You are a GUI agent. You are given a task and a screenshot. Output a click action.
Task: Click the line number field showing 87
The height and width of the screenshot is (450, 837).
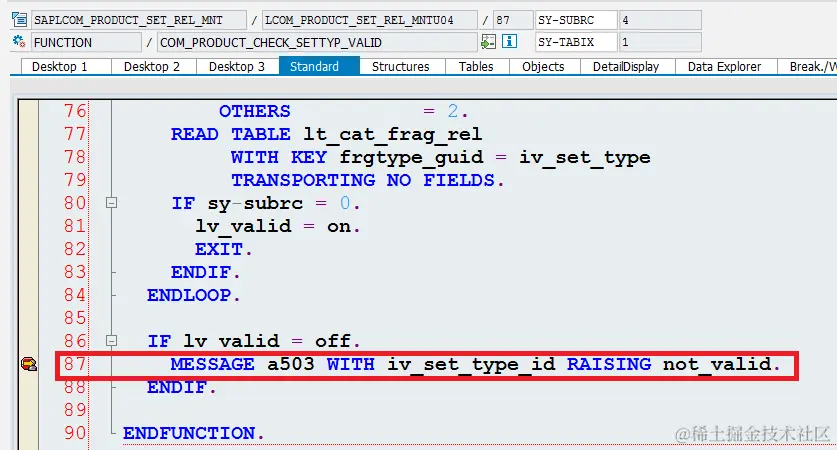point(512,20)
